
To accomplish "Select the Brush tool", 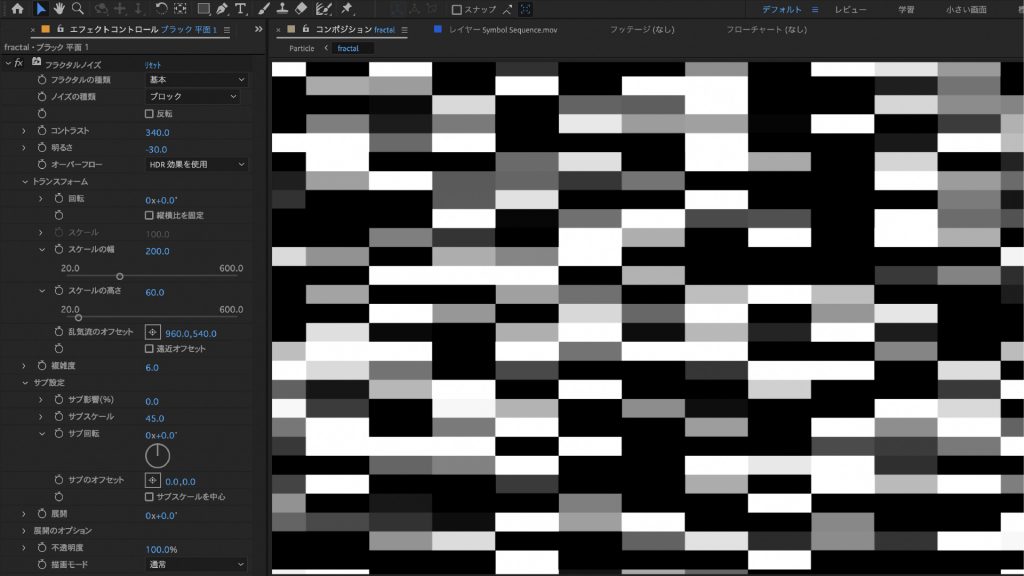I will pos(263,9).
